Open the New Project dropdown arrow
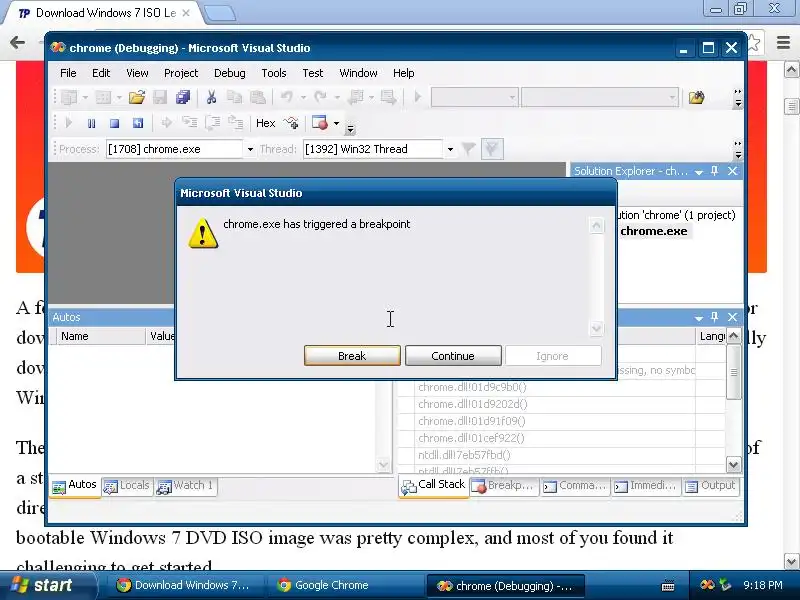 click(85, 97)
